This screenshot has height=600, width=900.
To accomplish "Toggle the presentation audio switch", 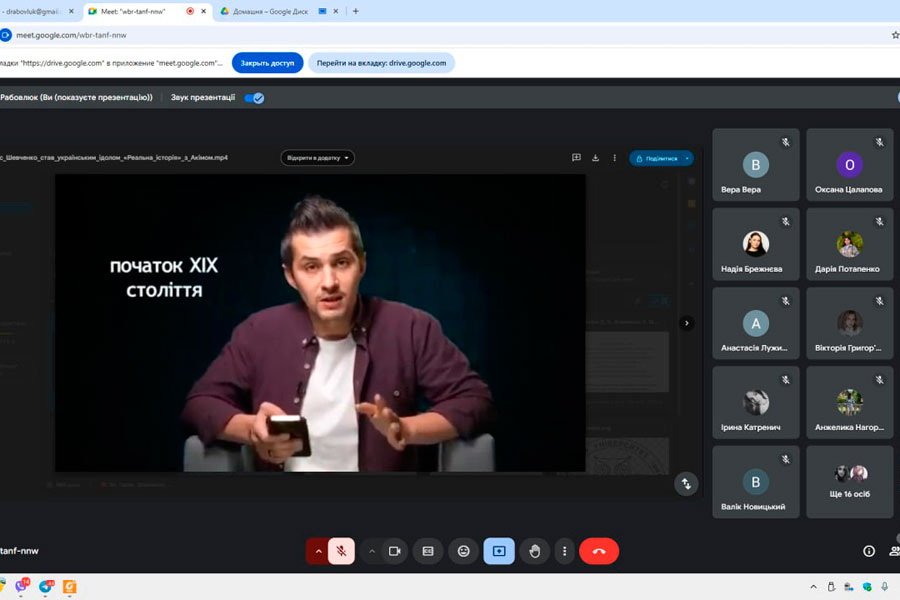I will click(x=255, y=98).
